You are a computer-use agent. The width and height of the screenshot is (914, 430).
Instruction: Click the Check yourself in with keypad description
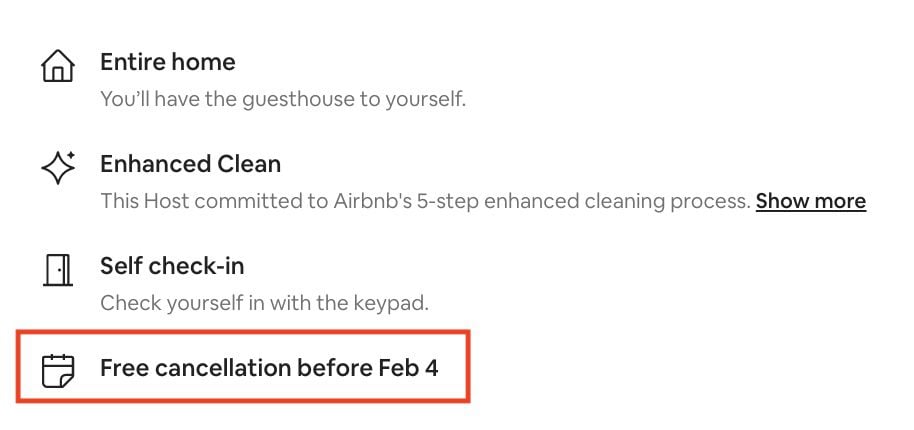(265, 304)
